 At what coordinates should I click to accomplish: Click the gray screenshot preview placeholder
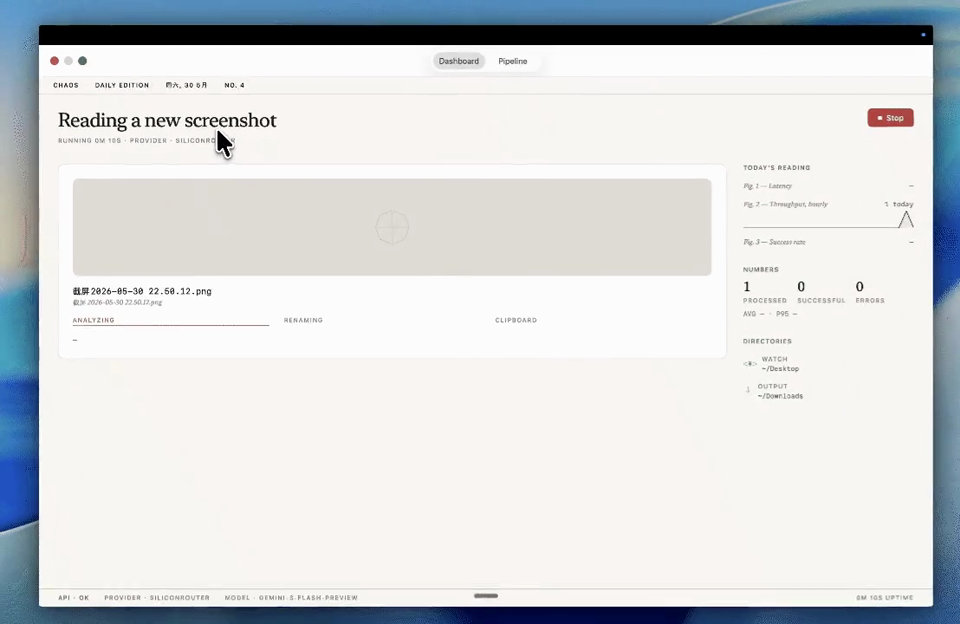392,227
